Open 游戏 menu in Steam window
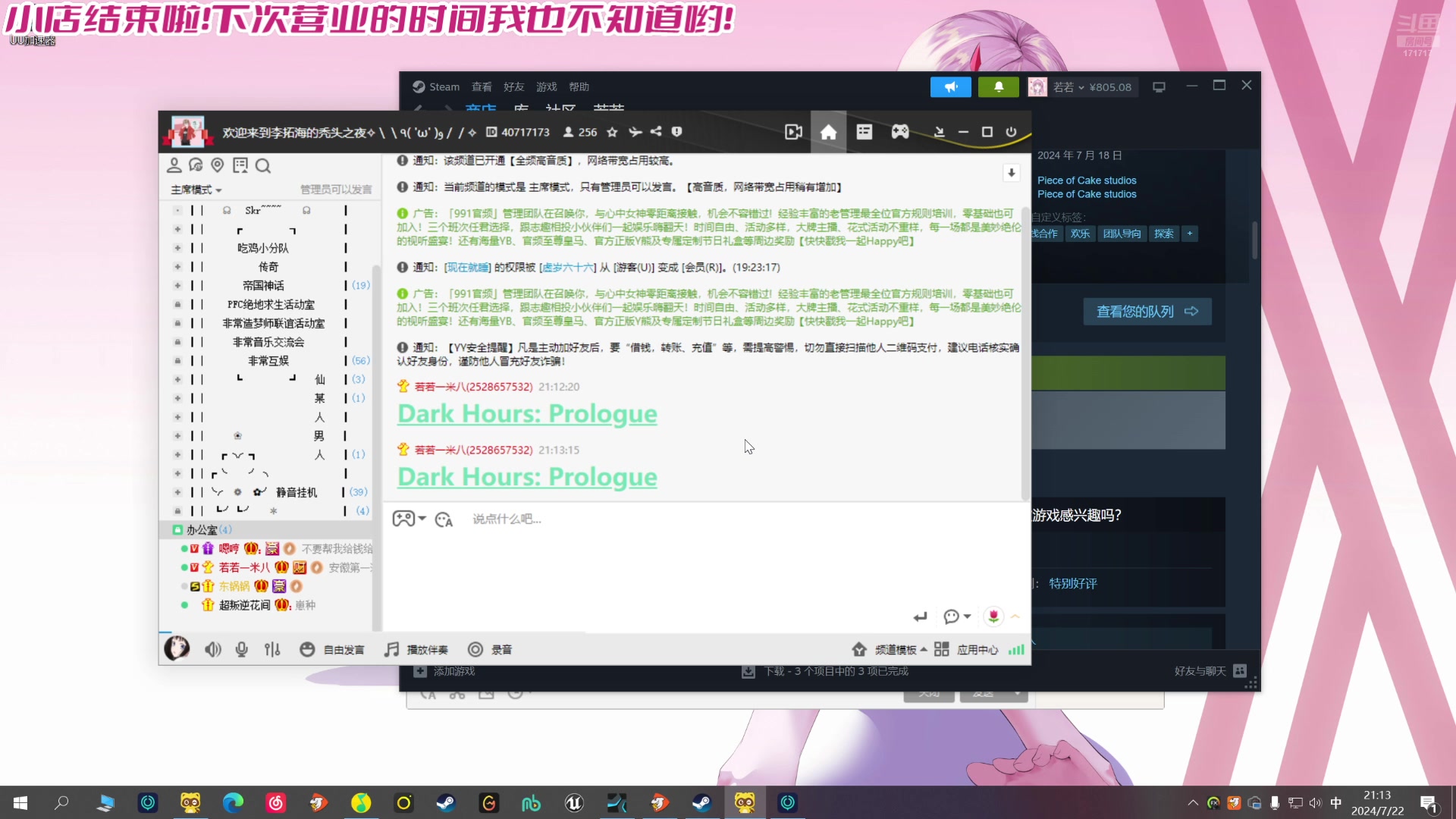Screen dimensions: 1456x819 coord(546,87)
